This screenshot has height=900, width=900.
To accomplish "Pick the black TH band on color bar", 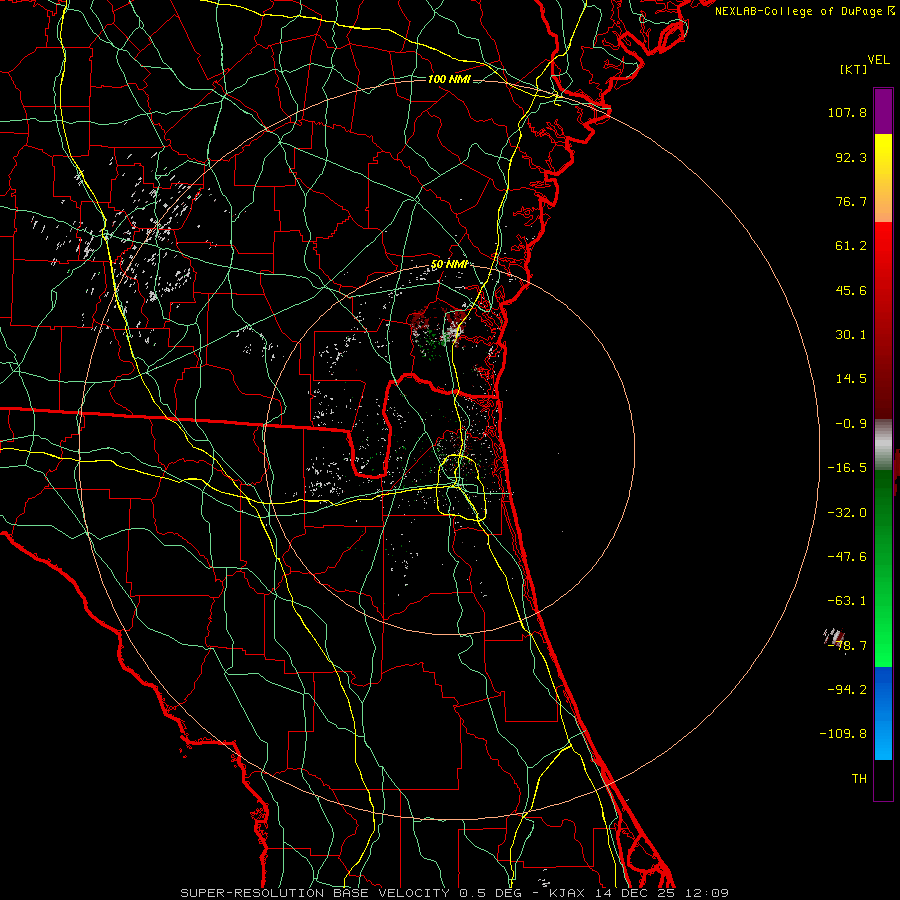I will tap(883, 779).
